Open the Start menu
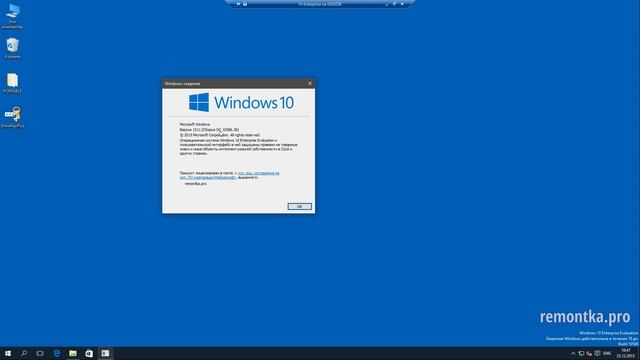This screenshot has height=360, width=640. (8, 353)
